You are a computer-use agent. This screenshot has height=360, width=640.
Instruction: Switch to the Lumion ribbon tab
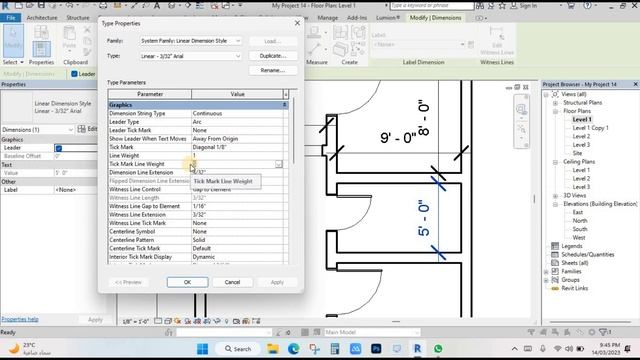pyautogui.click(x=388, y=18)
